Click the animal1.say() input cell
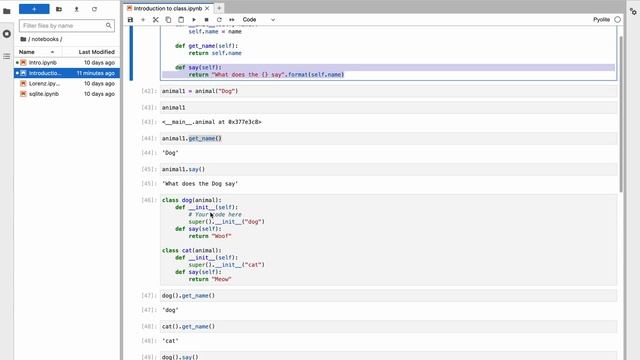This screenshot has width=640, height=360. coord(388,169)
